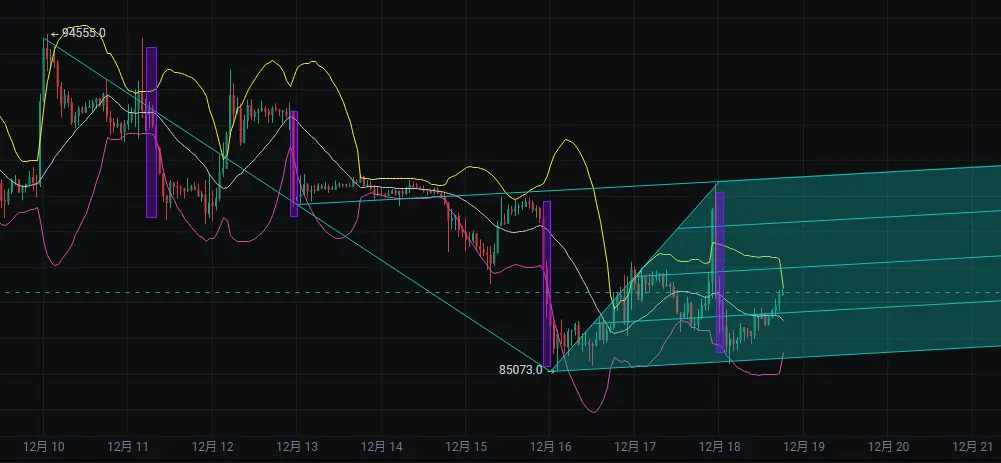Select the 12月 18 date label
Image resolution: width=1001 pixels, height=463 pixels.
pos(719,446)
